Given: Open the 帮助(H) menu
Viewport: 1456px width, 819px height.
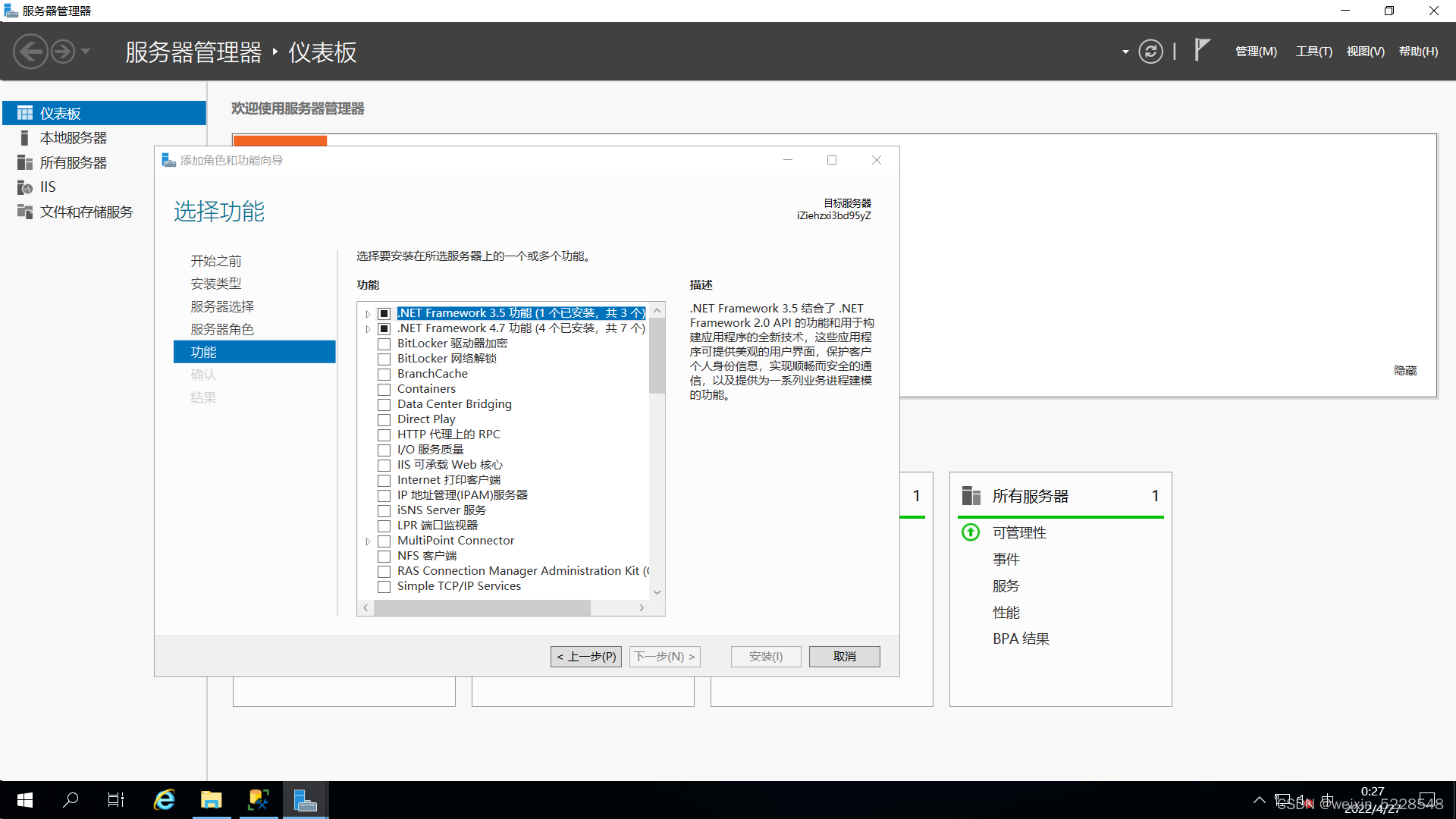Looking at the screenshot, I should click(x=1418, y=52).
